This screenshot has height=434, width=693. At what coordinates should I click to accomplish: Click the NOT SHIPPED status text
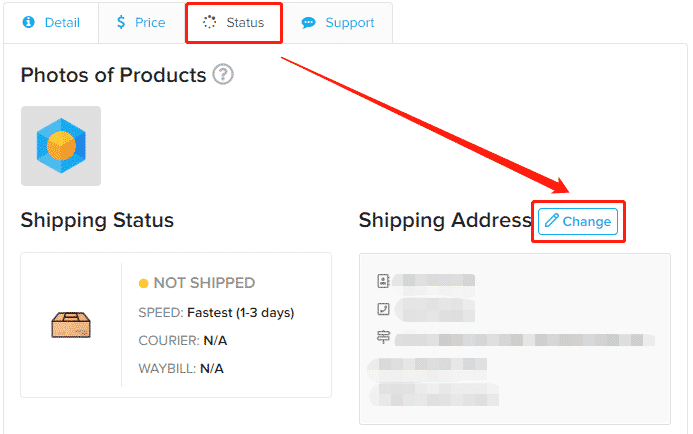click(204, 283)
